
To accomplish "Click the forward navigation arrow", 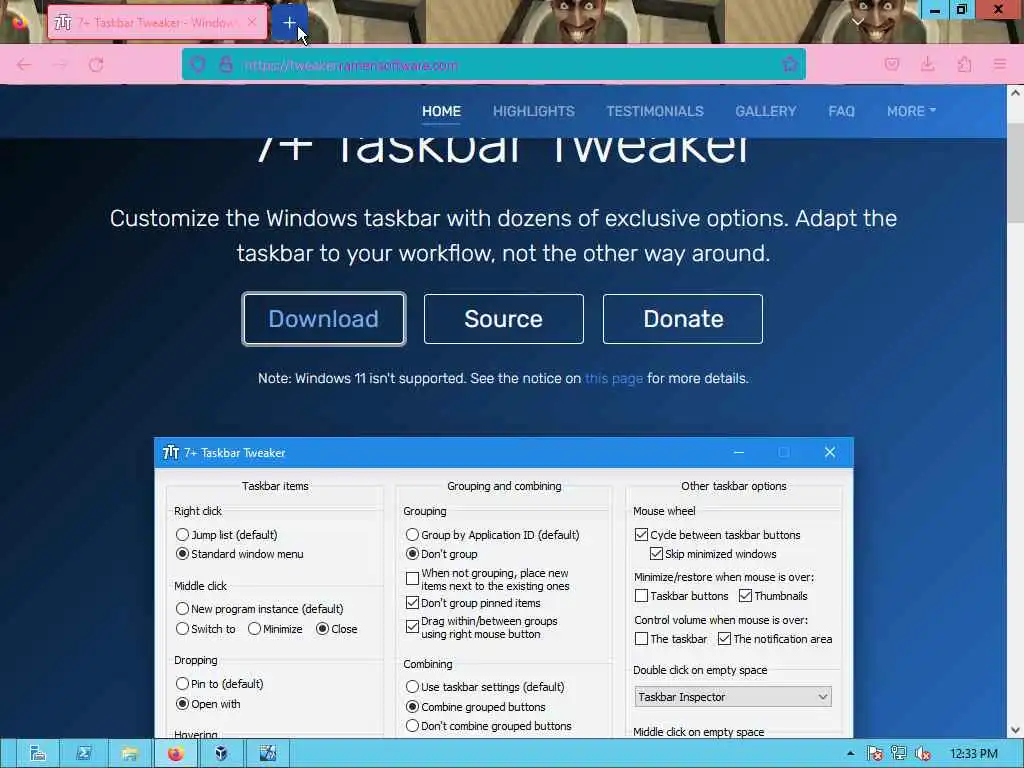I will (x=60, y=65).
